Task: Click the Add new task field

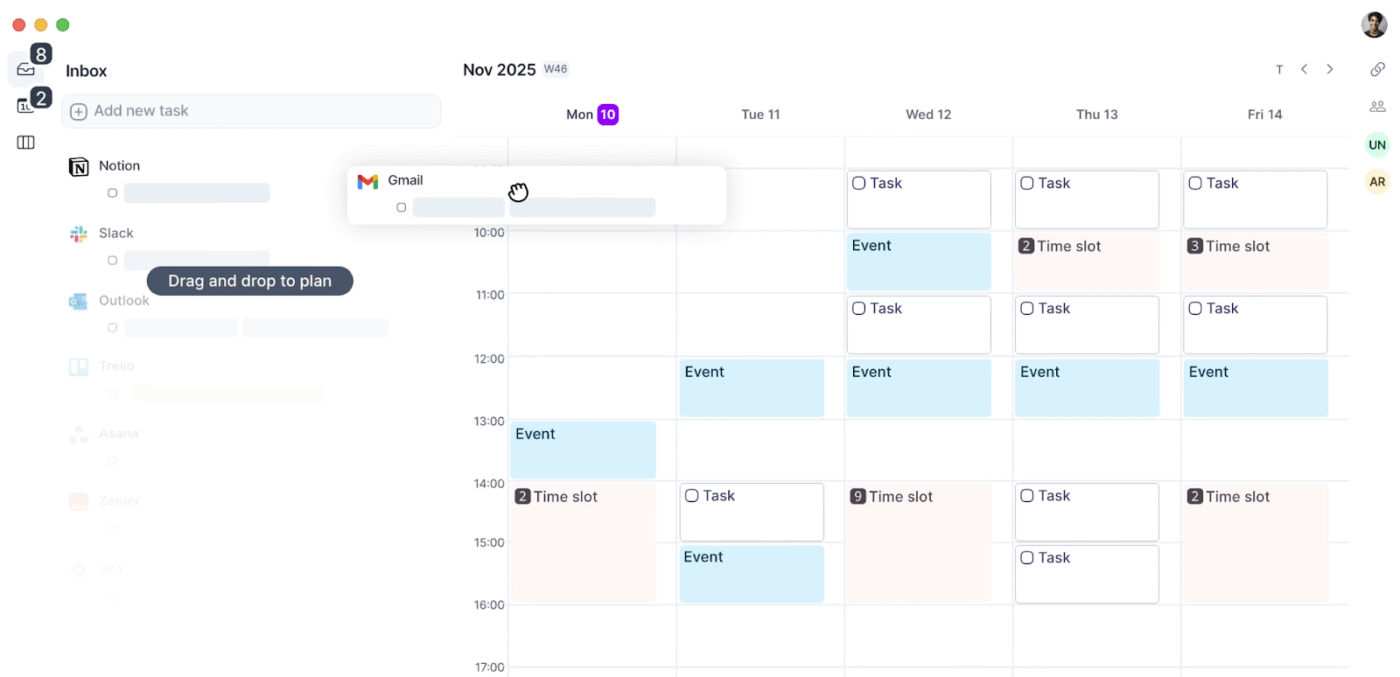Action: (x=251, y=111)
